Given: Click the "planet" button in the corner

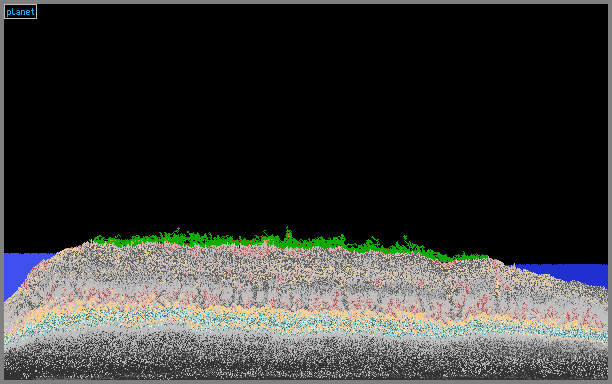Looking at the screenshot, I should 20,12.
